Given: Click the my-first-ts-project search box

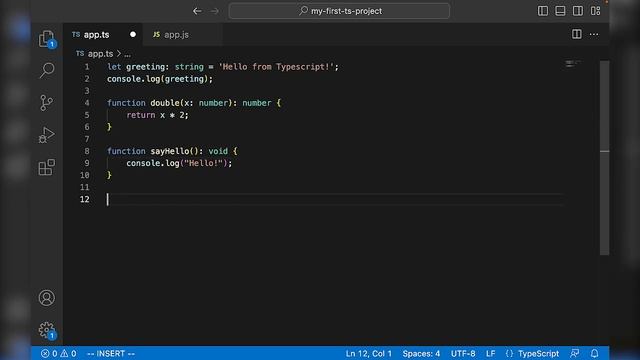Looking at the screenshot, I should point(339,11).
